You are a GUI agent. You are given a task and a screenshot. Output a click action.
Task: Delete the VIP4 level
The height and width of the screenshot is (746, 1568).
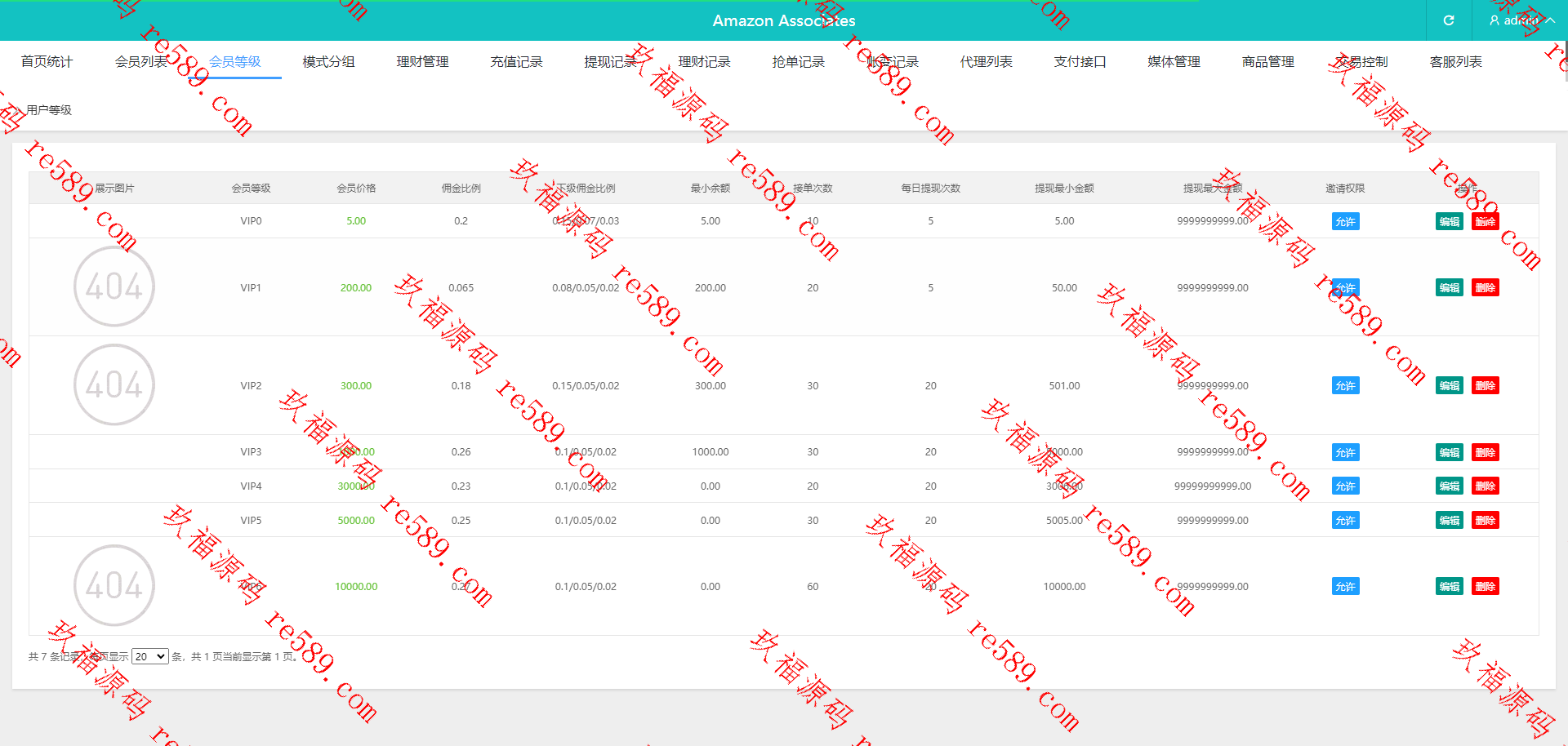pos(1486,486)
